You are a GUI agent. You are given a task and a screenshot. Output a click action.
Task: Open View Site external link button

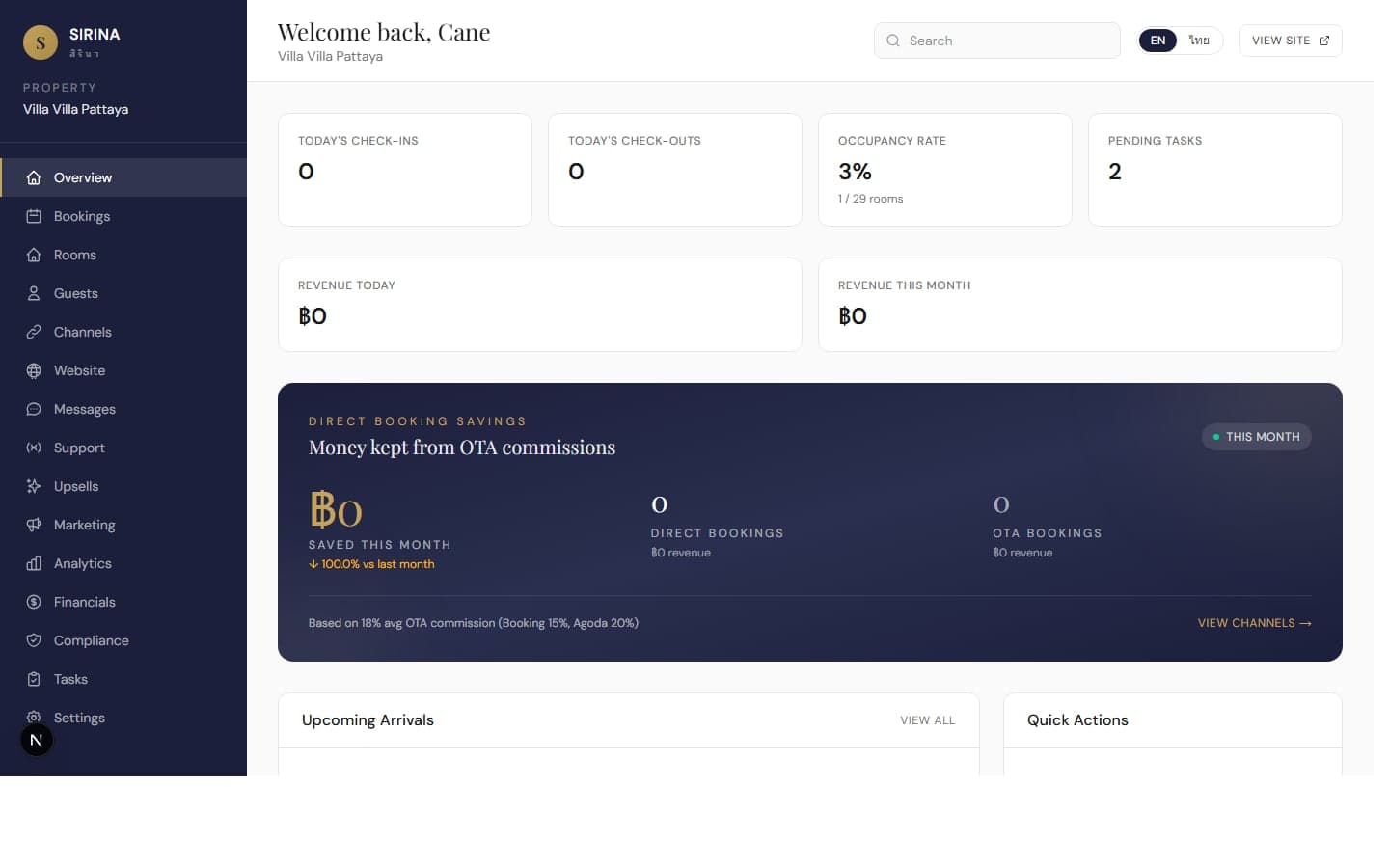[1291, 41]
